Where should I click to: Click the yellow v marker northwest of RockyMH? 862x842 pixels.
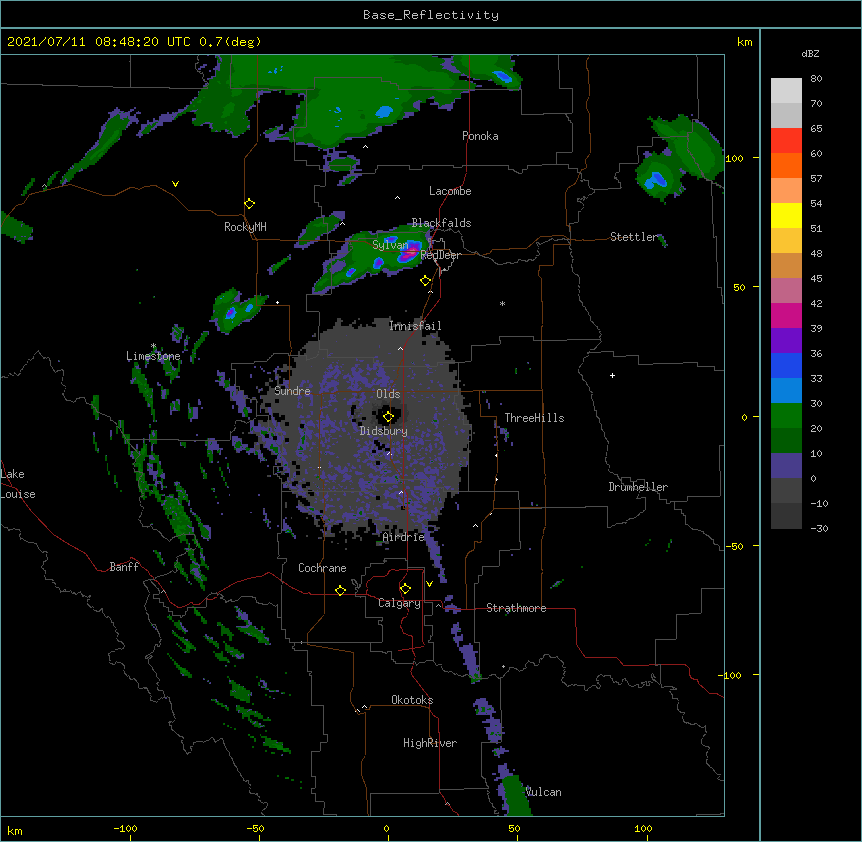[x=175, y=184]
